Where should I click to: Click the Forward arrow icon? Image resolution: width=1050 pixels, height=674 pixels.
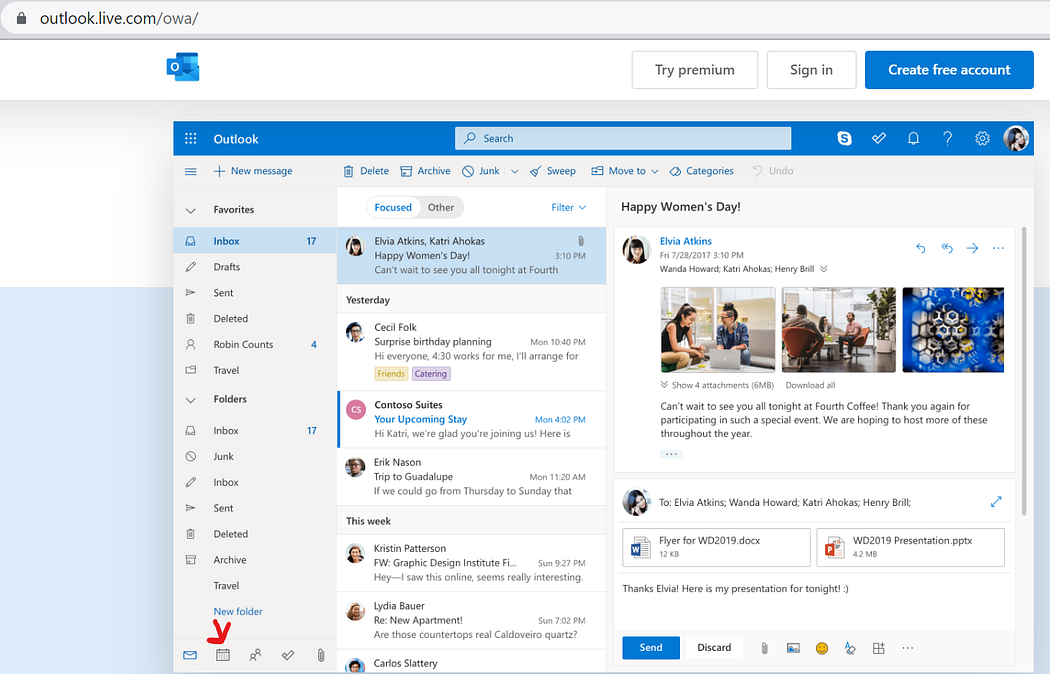coord(972,248)
